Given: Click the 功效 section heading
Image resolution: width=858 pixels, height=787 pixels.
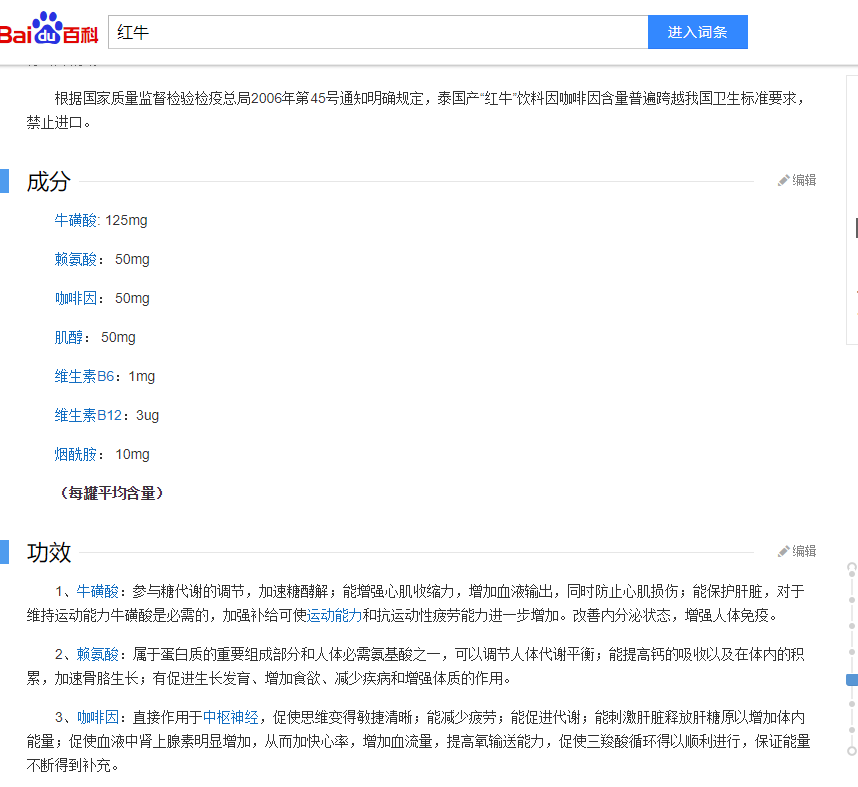Looking at the screenshot, I should pos(49,553).
